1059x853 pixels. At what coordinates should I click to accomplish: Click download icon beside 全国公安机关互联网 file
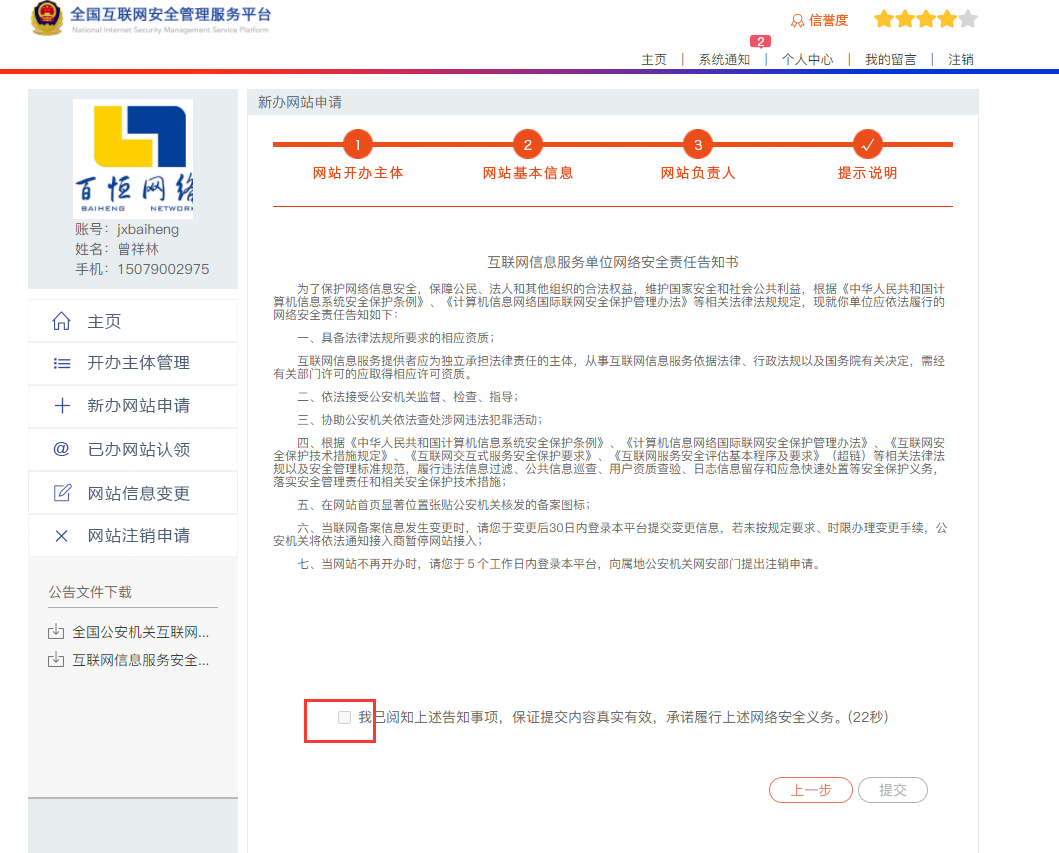[57, 631]
